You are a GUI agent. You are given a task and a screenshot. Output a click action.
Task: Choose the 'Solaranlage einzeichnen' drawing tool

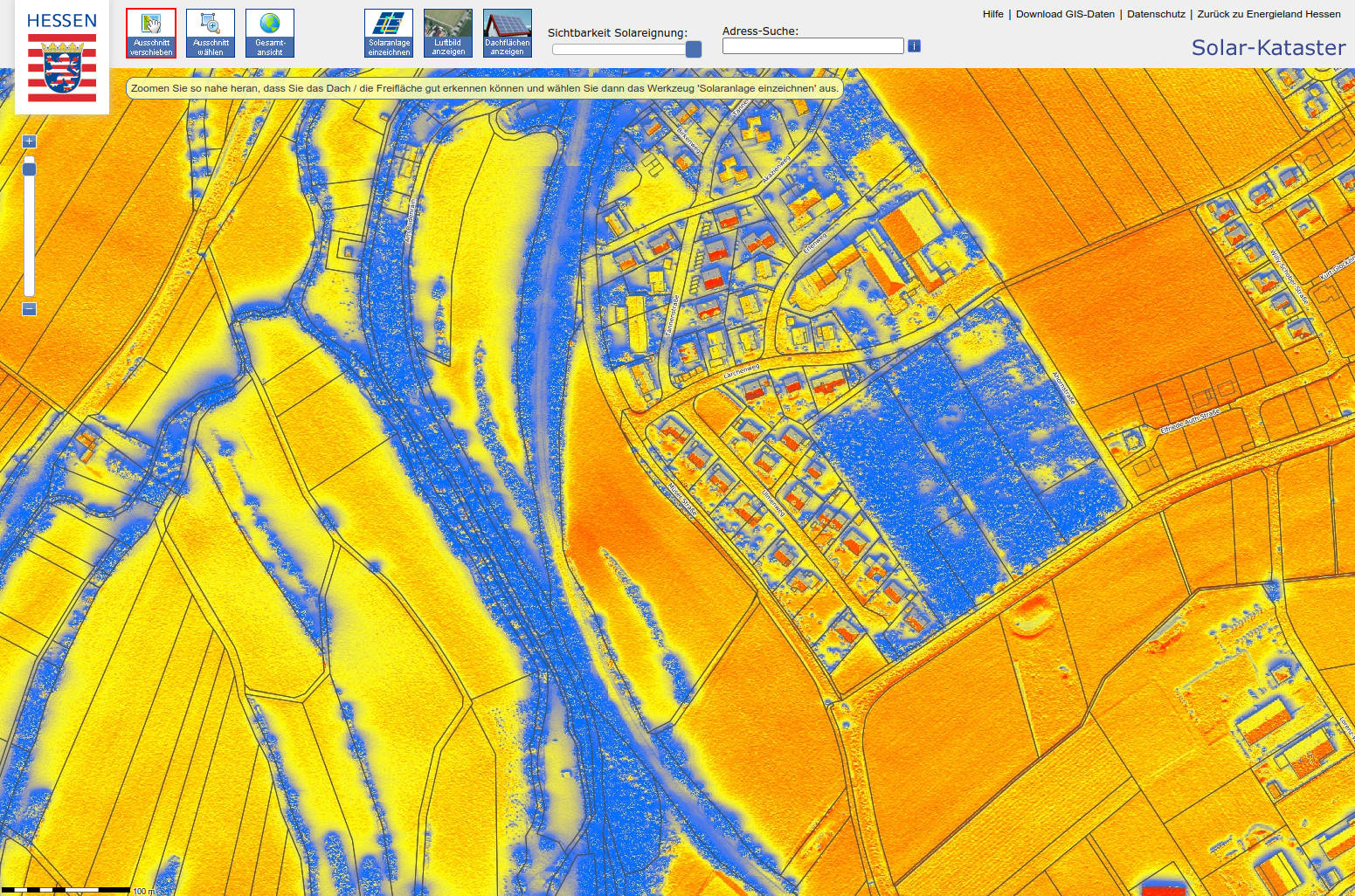tap(389, 33)
